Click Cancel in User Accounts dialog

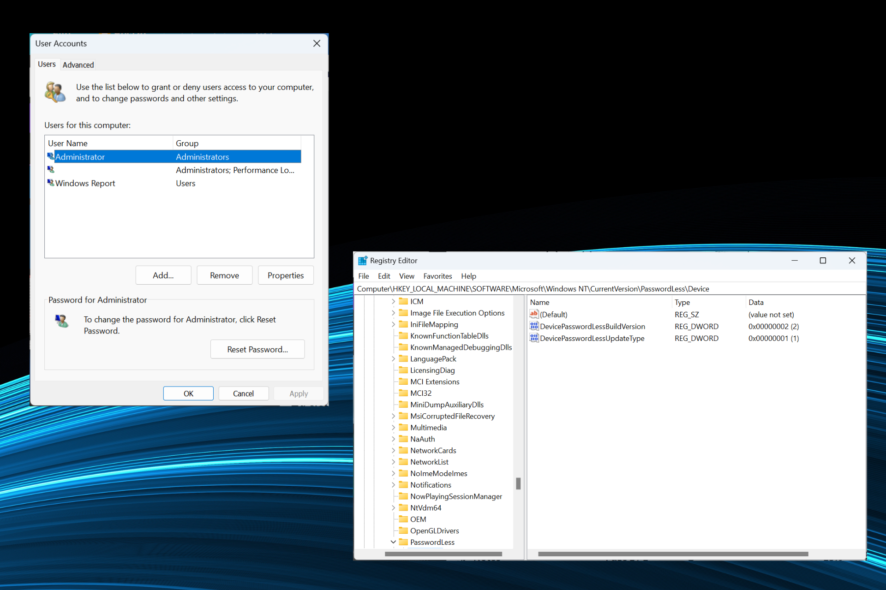(x=244, y=393)
